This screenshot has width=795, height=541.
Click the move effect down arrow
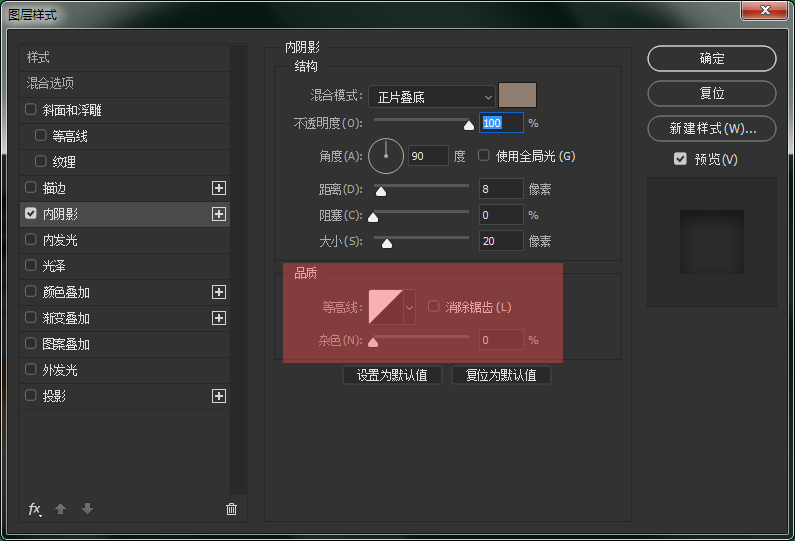click(87, 509)
